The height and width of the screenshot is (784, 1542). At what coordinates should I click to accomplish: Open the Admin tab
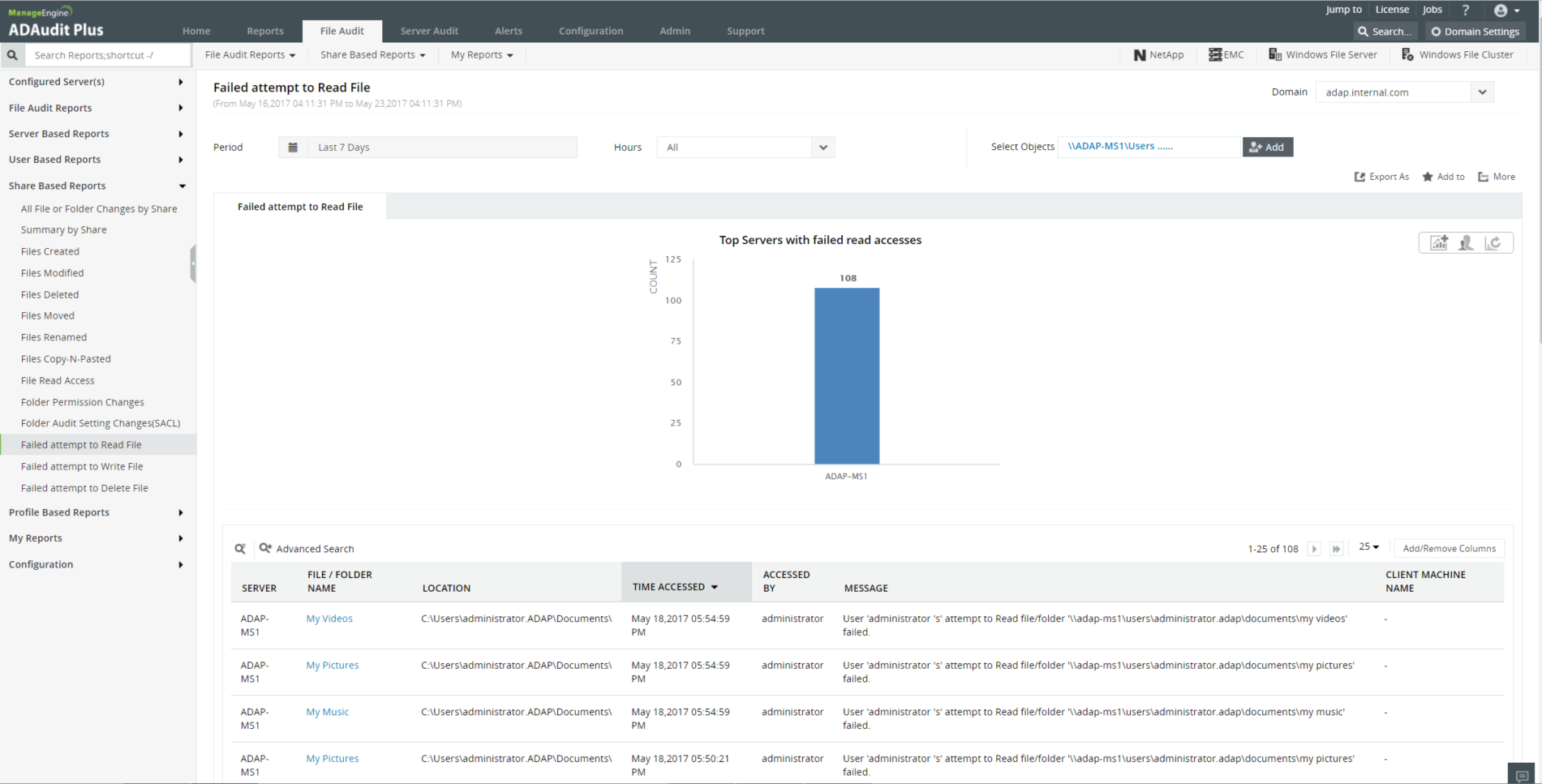(675, 31)
